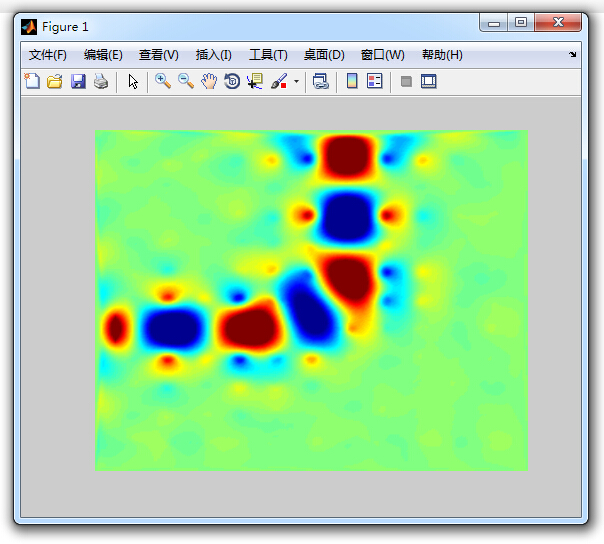This screenshot has width=604, height=544.
Task: Insert a legend using the toolbar icon
Action: click(375, 81)
